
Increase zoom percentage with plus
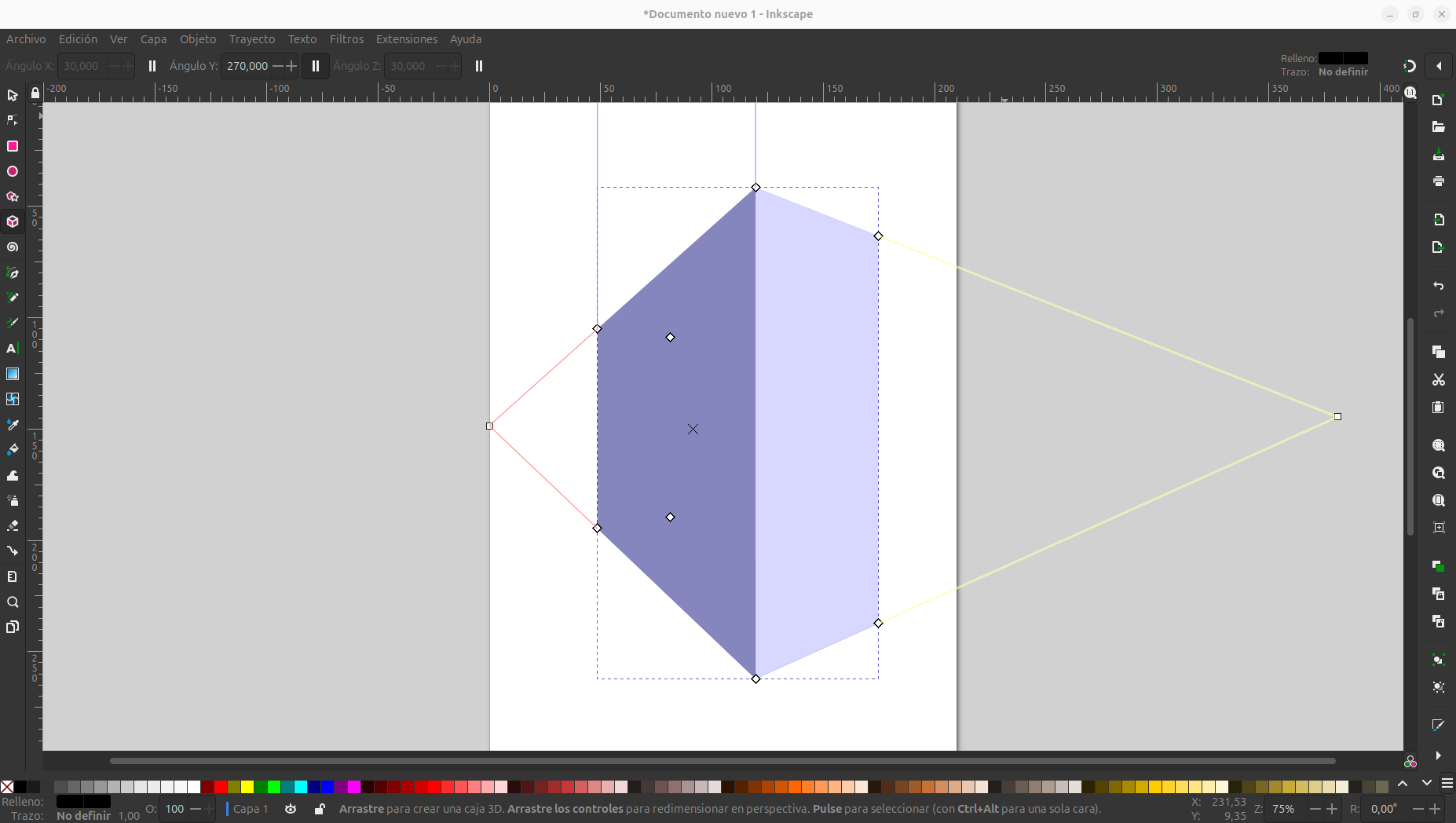pyautogui.click(x=1332, y=809)
